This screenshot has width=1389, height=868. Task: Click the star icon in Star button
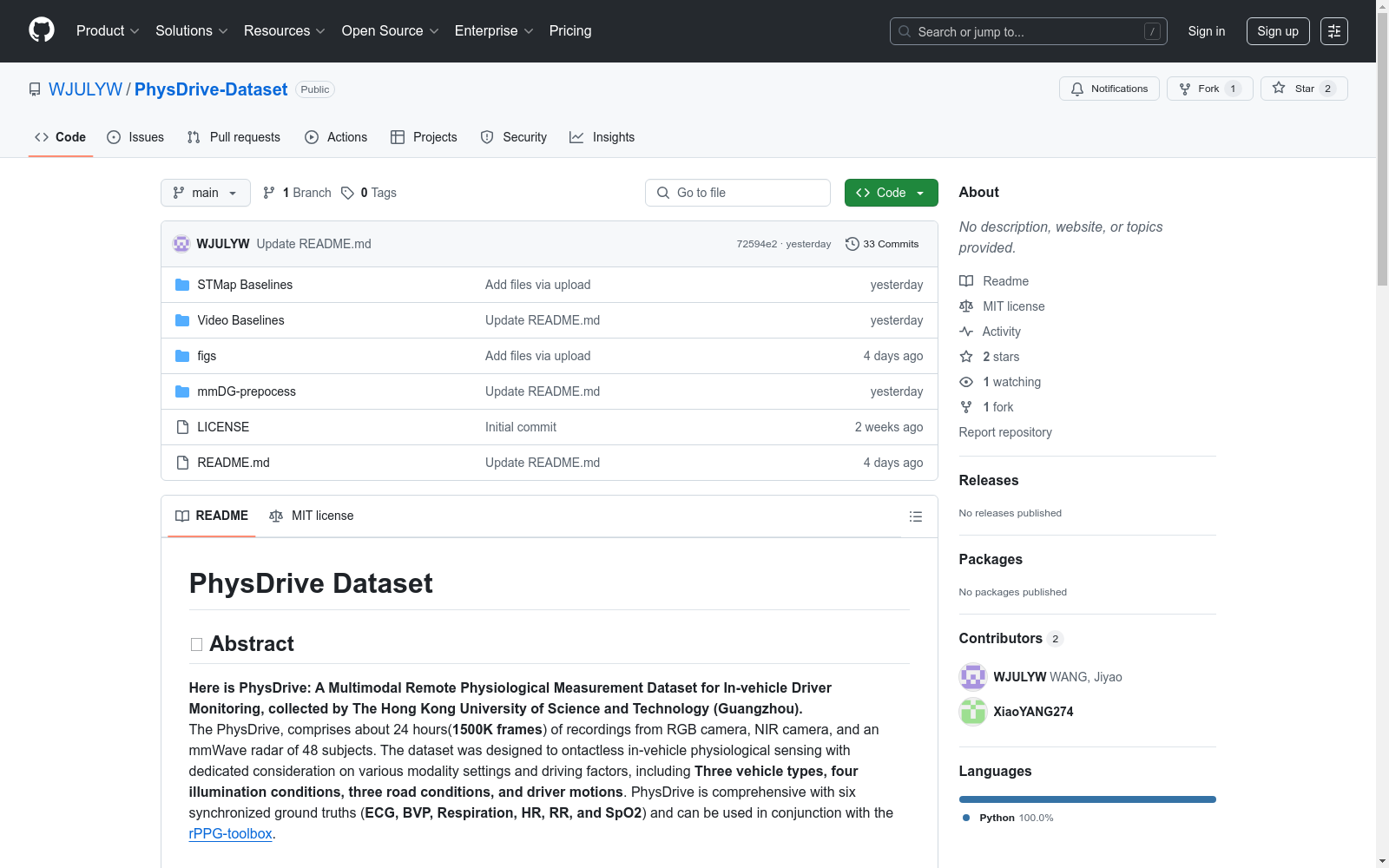coord(1279,88)
